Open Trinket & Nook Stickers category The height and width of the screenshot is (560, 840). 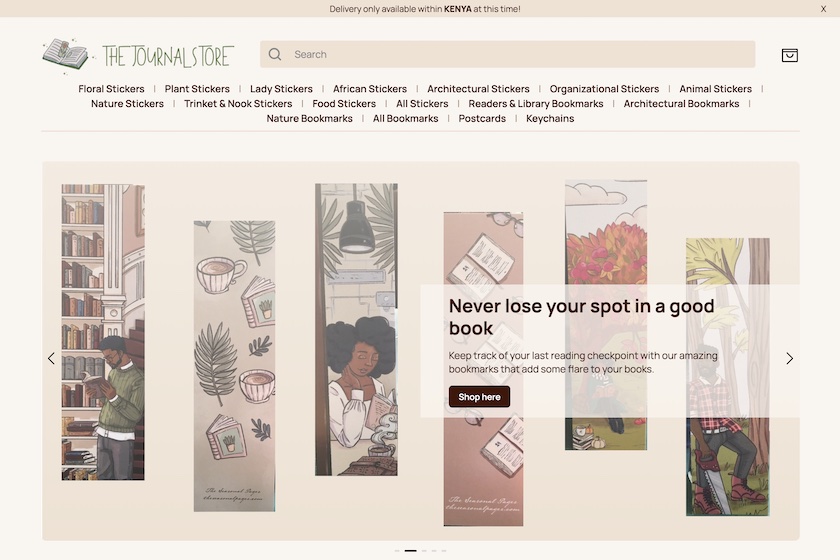pyautogui.click(x=238, y=103)
